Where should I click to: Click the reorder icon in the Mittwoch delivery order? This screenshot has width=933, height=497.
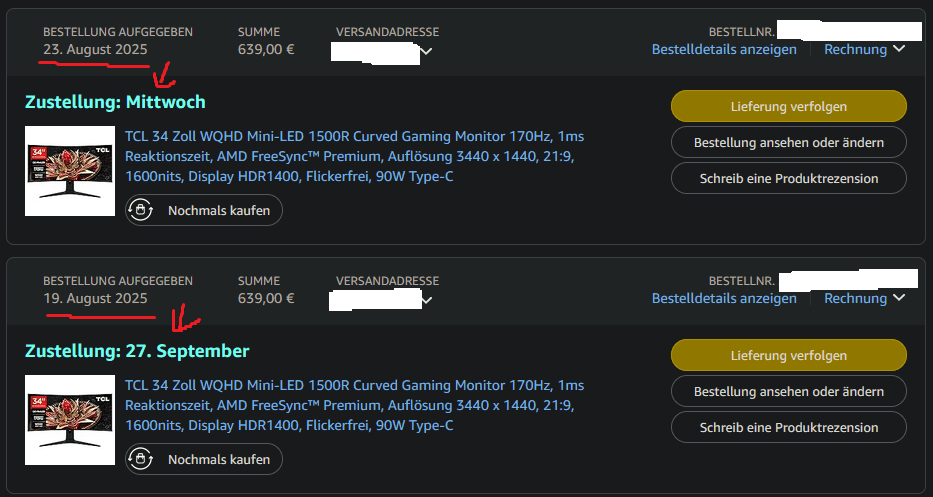coord(141,211)
